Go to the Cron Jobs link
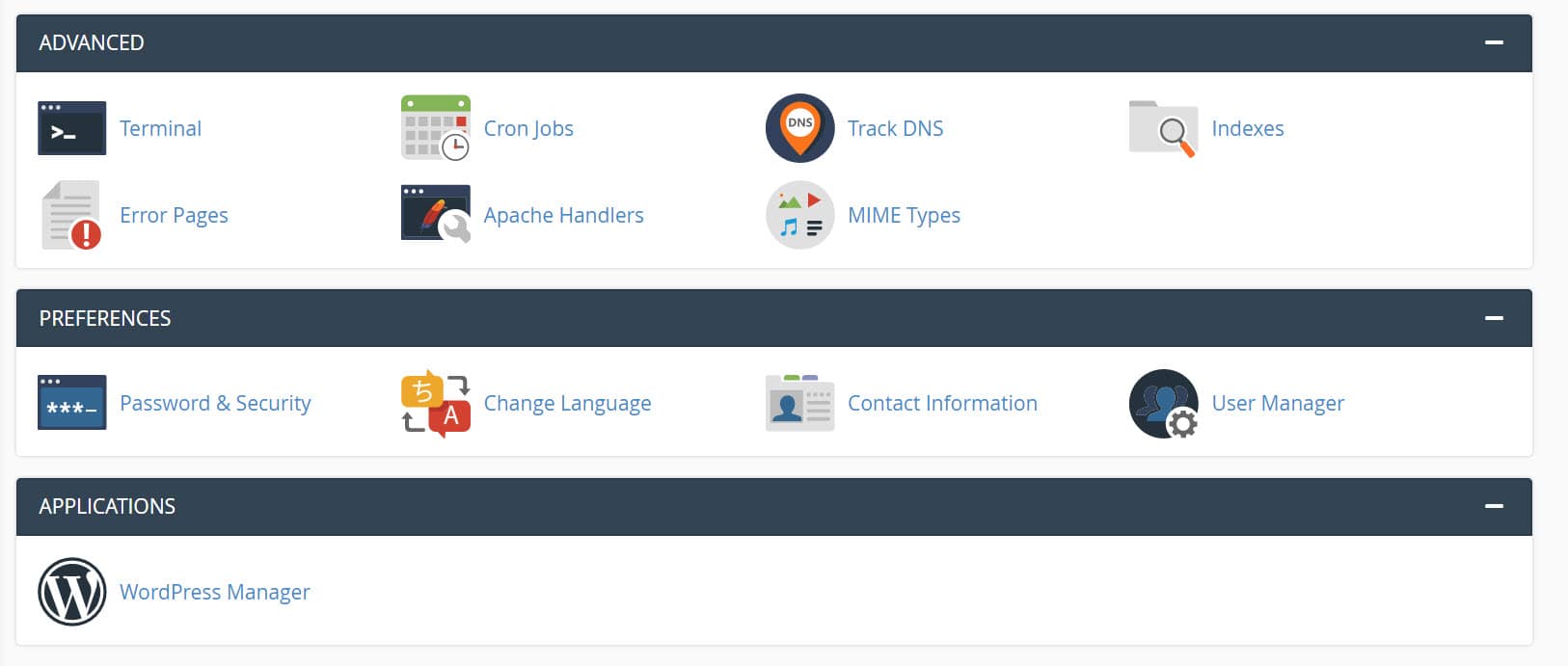1568x666 pixels. click(528, 128)
